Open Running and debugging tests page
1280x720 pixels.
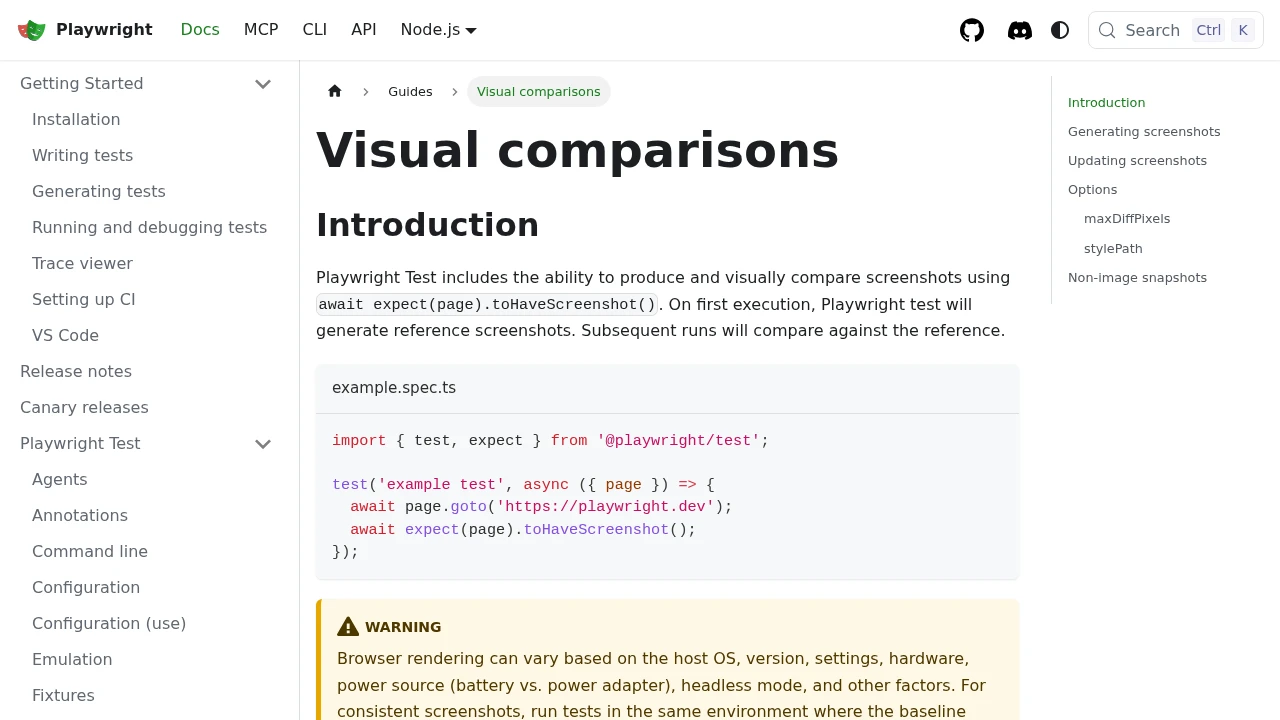(149, 228)
